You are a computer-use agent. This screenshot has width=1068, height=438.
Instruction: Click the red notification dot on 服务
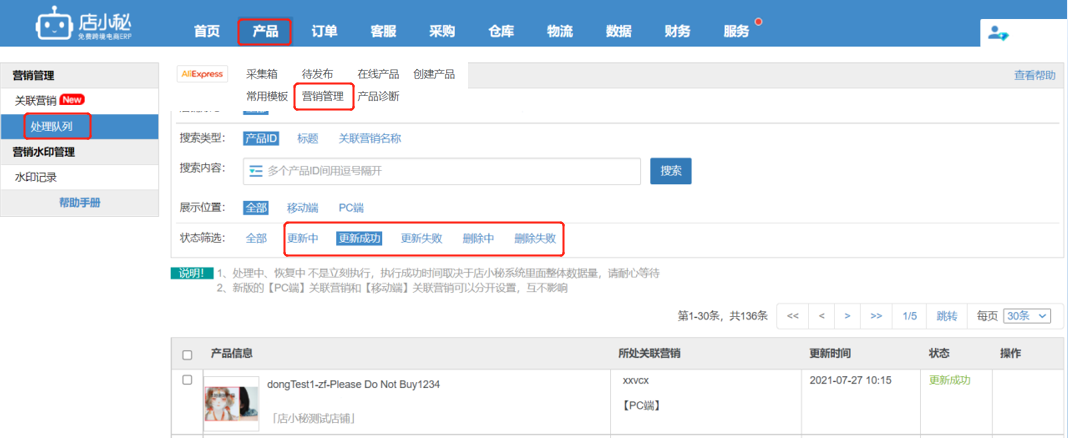758,22
